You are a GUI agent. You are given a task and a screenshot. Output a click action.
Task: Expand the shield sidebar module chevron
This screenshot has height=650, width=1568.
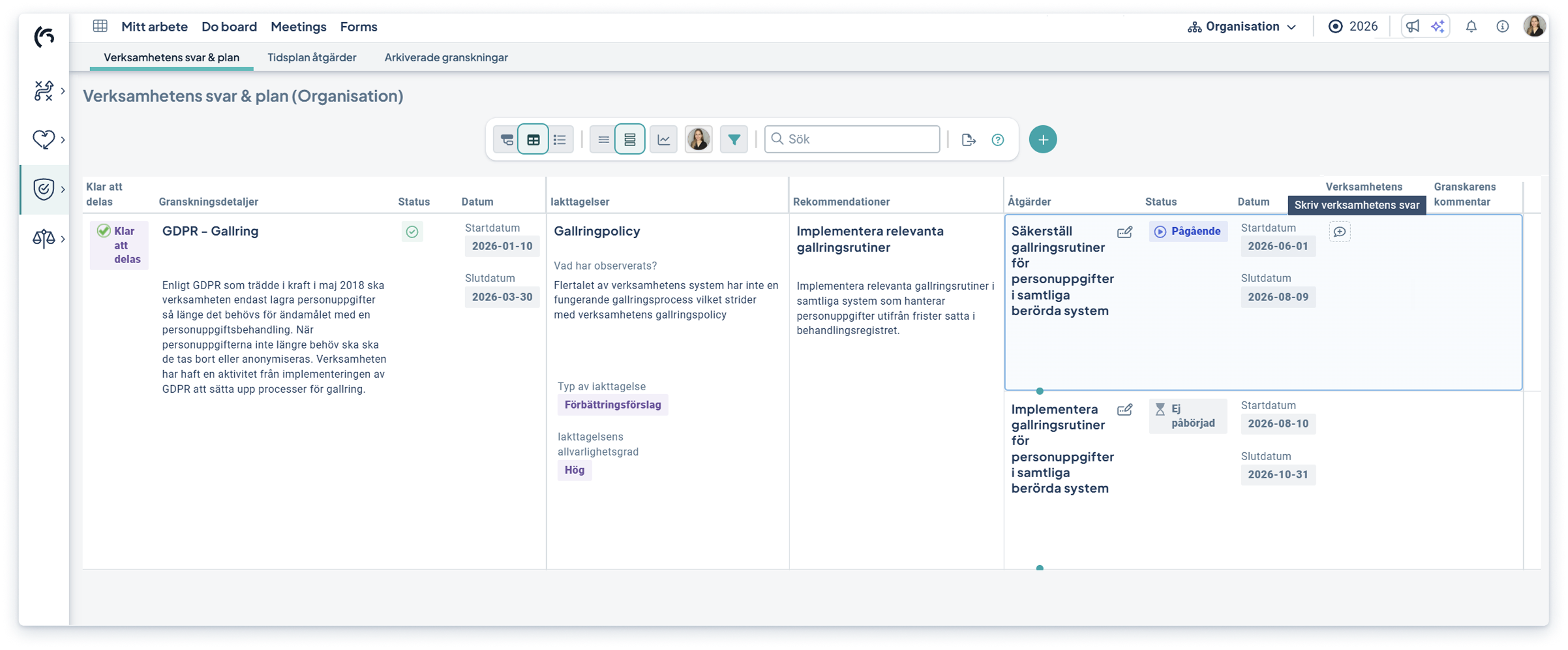click(x=63, y=189)
